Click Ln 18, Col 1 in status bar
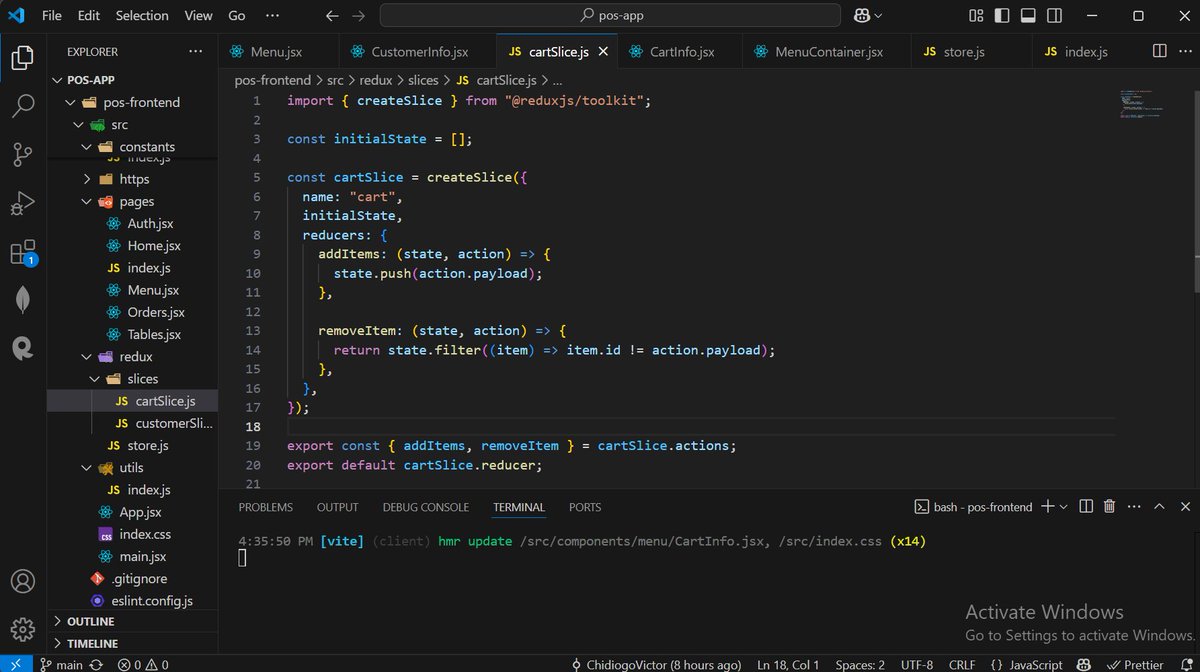This screenshot has height=672, width=1200. coord(788,664)
